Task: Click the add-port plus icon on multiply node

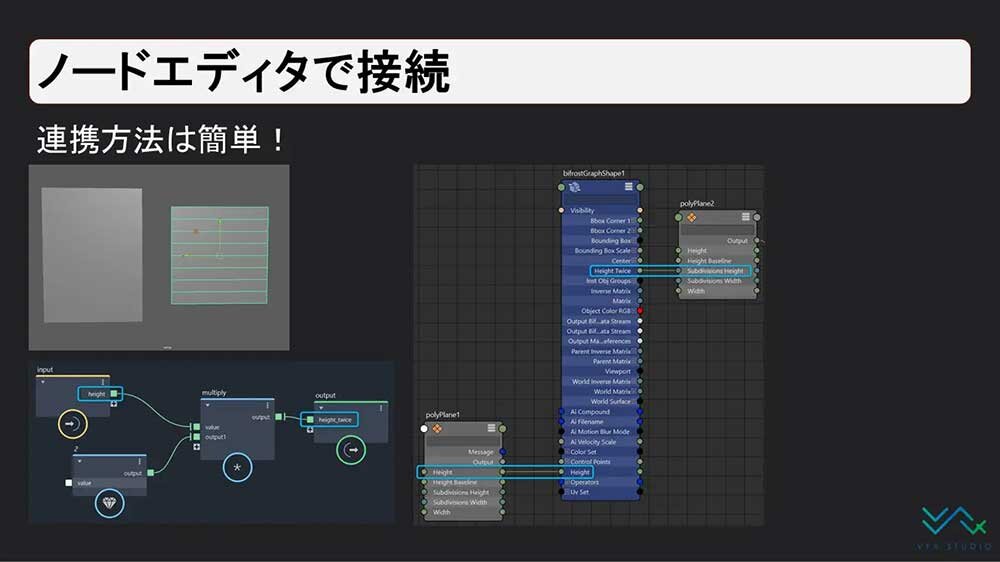Action: 196,447
